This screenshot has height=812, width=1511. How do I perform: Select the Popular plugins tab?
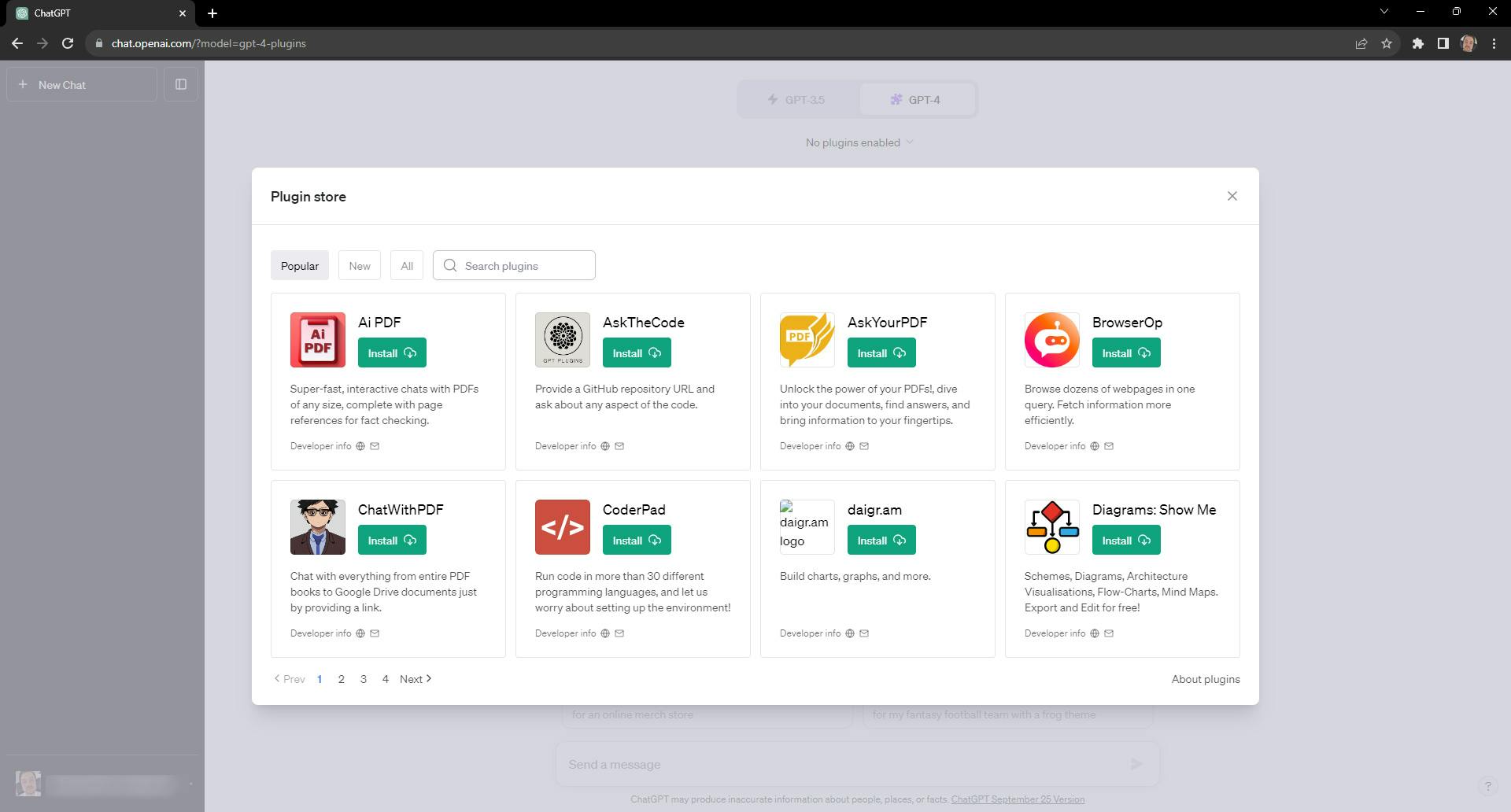(300, 266)
